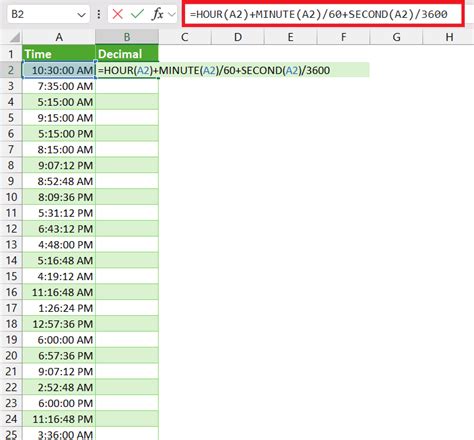Select the cell with 7:35:00 AM
Viewport: 474px width, 440px height.
59,86
